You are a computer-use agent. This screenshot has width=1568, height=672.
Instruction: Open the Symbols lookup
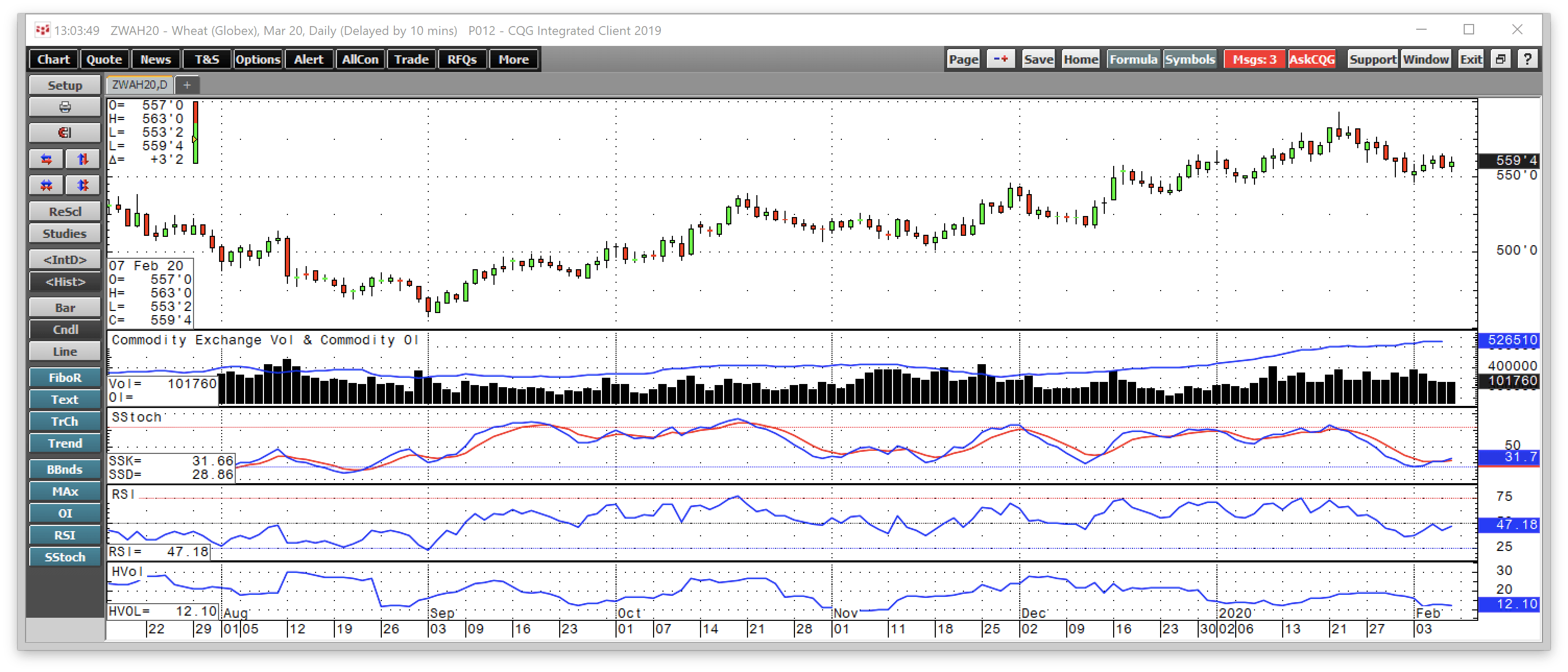(1190, 59)
